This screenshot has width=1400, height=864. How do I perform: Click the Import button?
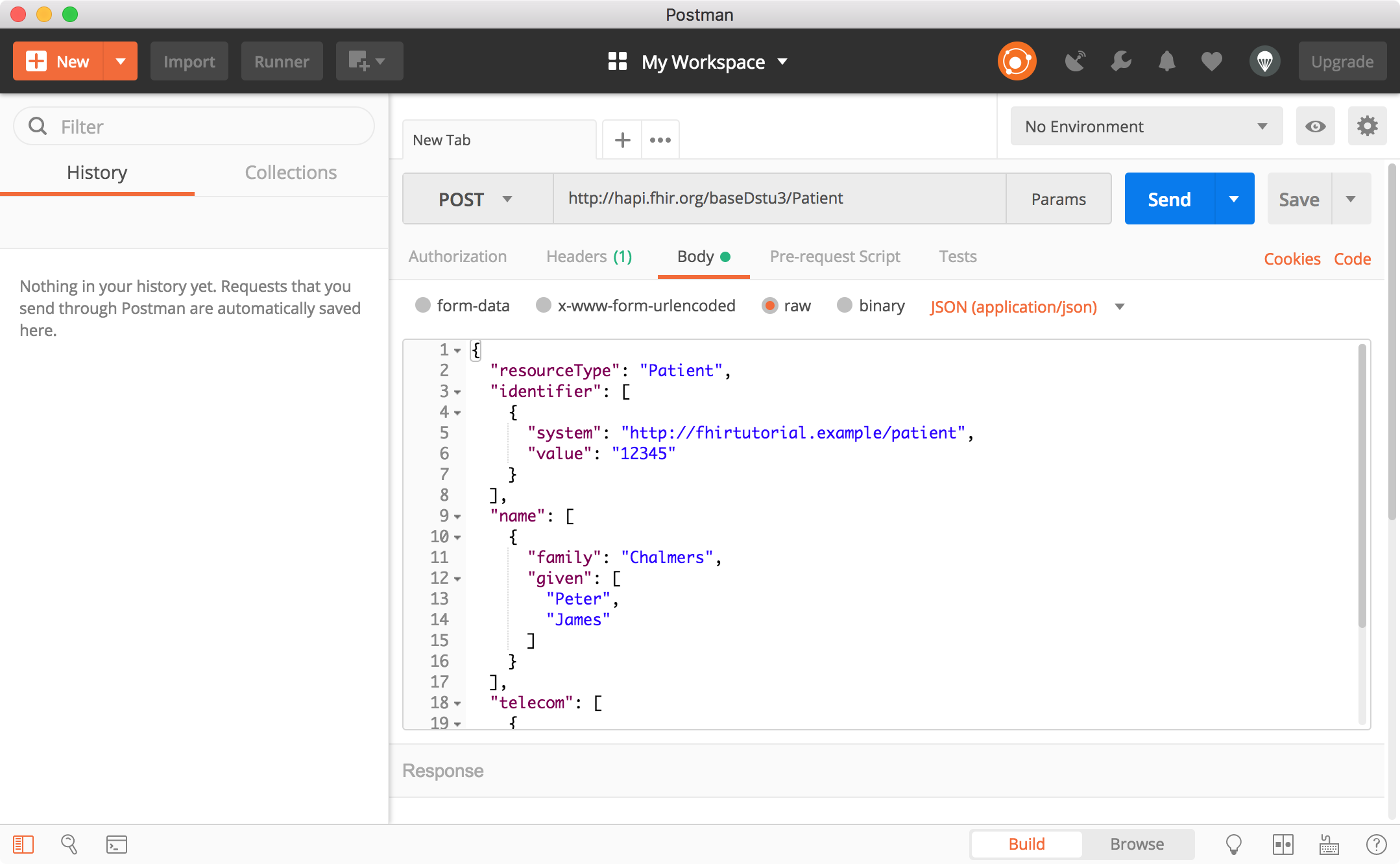pos(189,62)
